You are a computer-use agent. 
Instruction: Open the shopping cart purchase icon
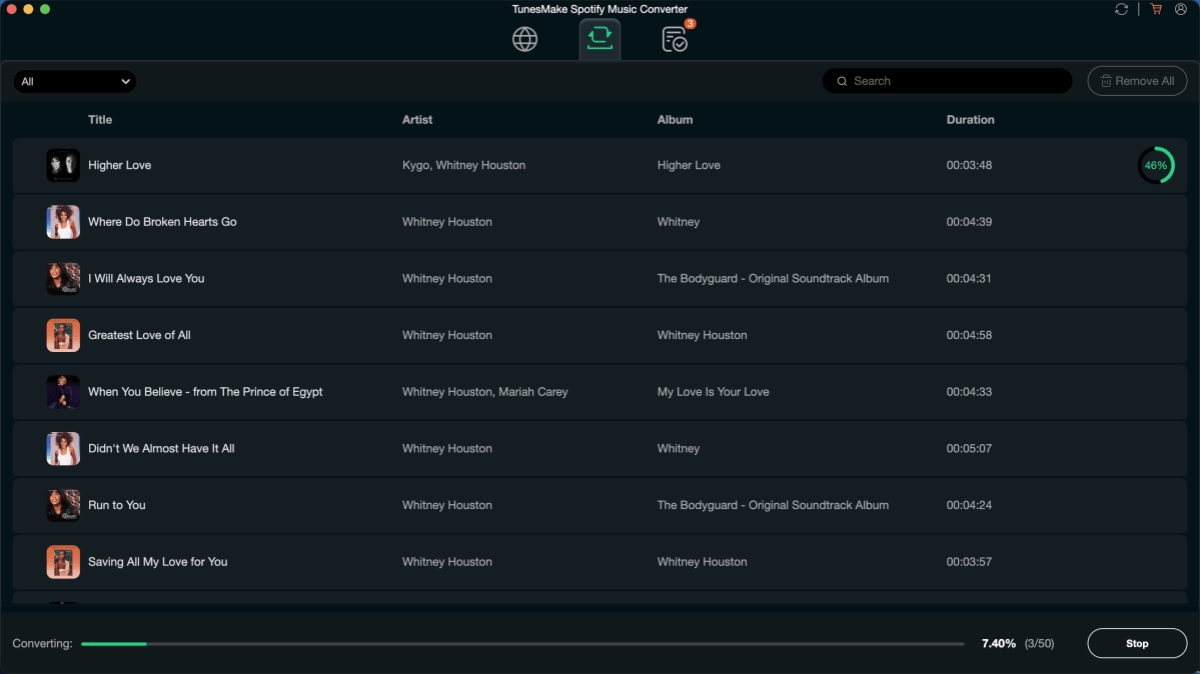coord(1156,9)
